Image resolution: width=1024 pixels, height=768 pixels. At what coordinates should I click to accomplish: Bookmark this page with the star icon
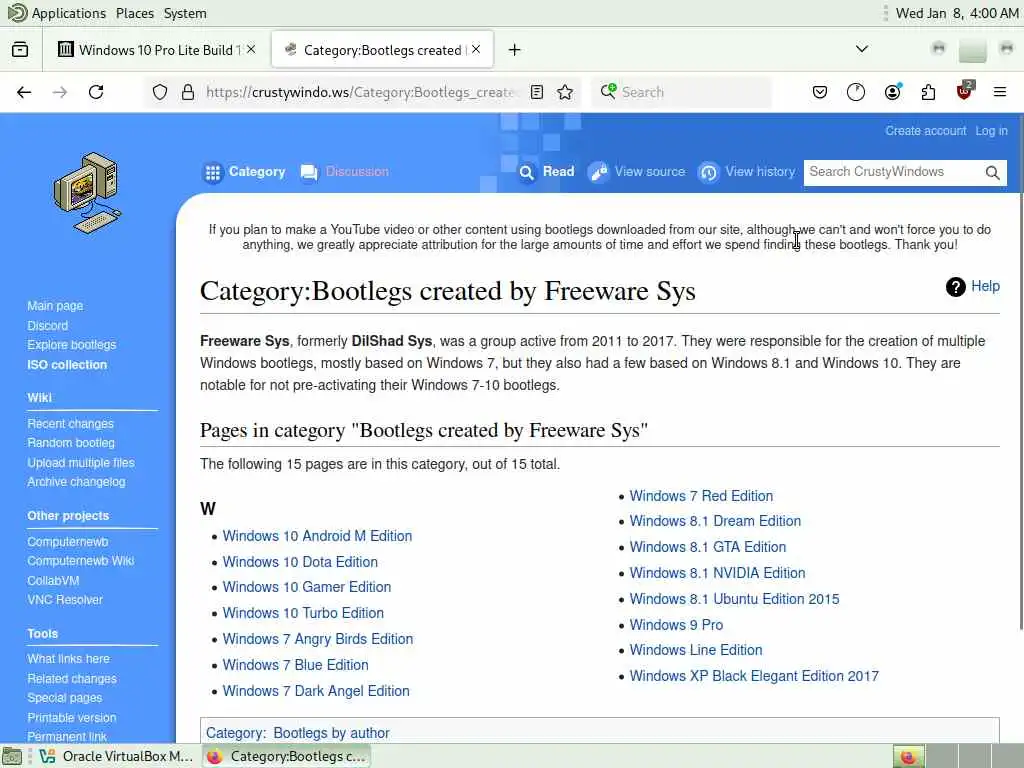(x=566, y=92)
